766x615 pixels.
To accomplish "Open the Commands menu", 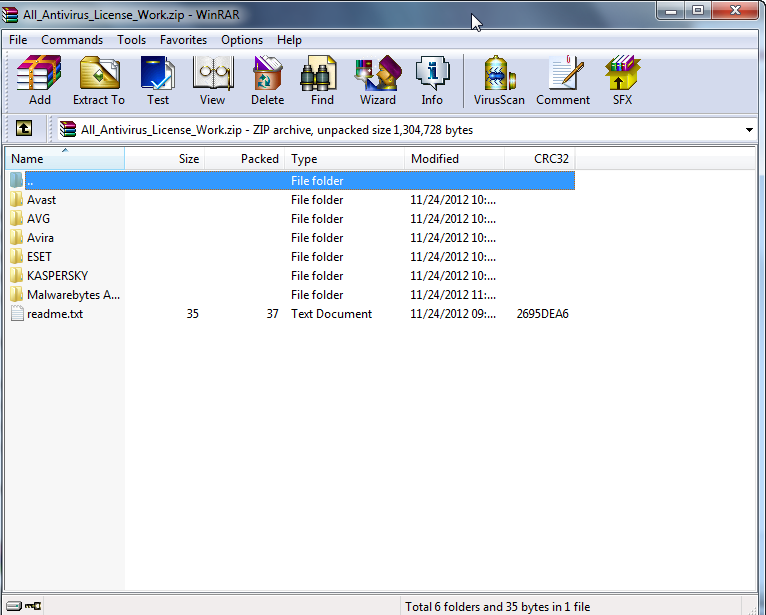I will (x=72, y=40).
